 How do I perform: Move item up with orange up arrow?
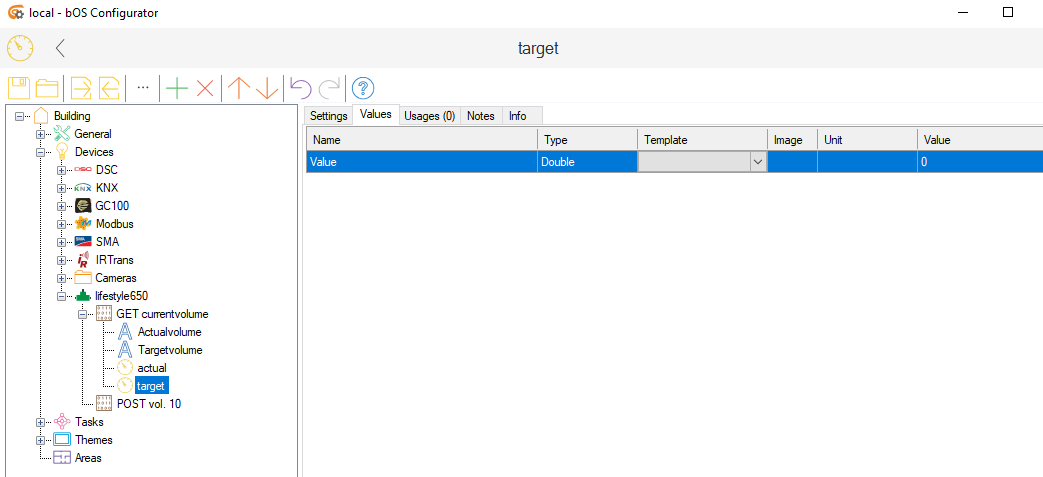[x=238, y=88]
